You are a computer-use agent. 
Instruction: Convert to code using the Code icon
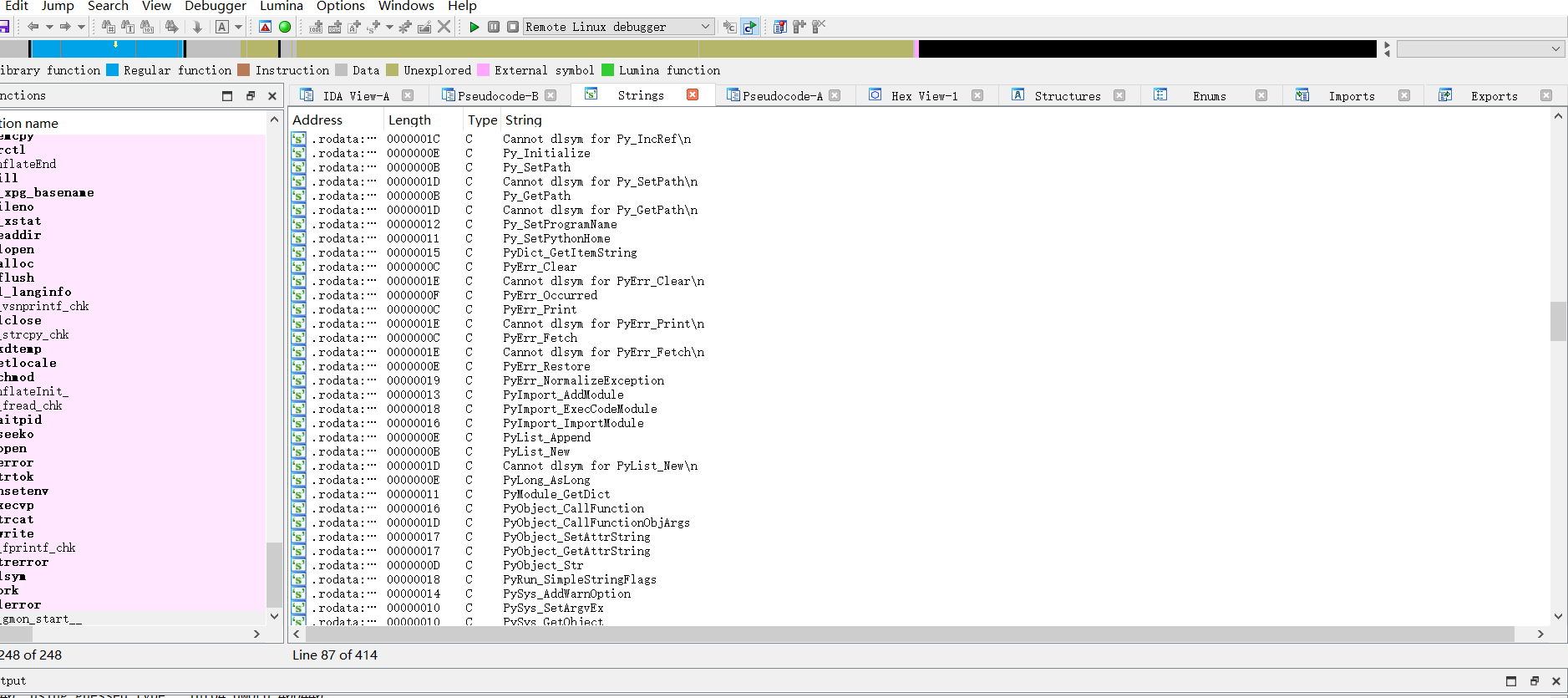316,27
